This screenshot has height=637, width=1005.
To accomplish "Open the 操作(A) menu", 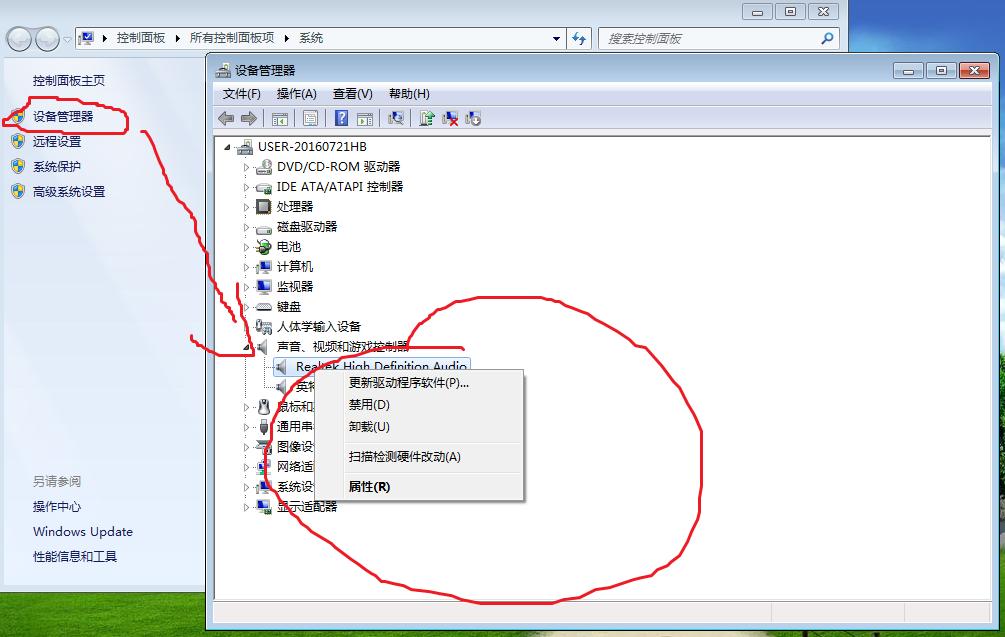I will click(x=297, y=94).
